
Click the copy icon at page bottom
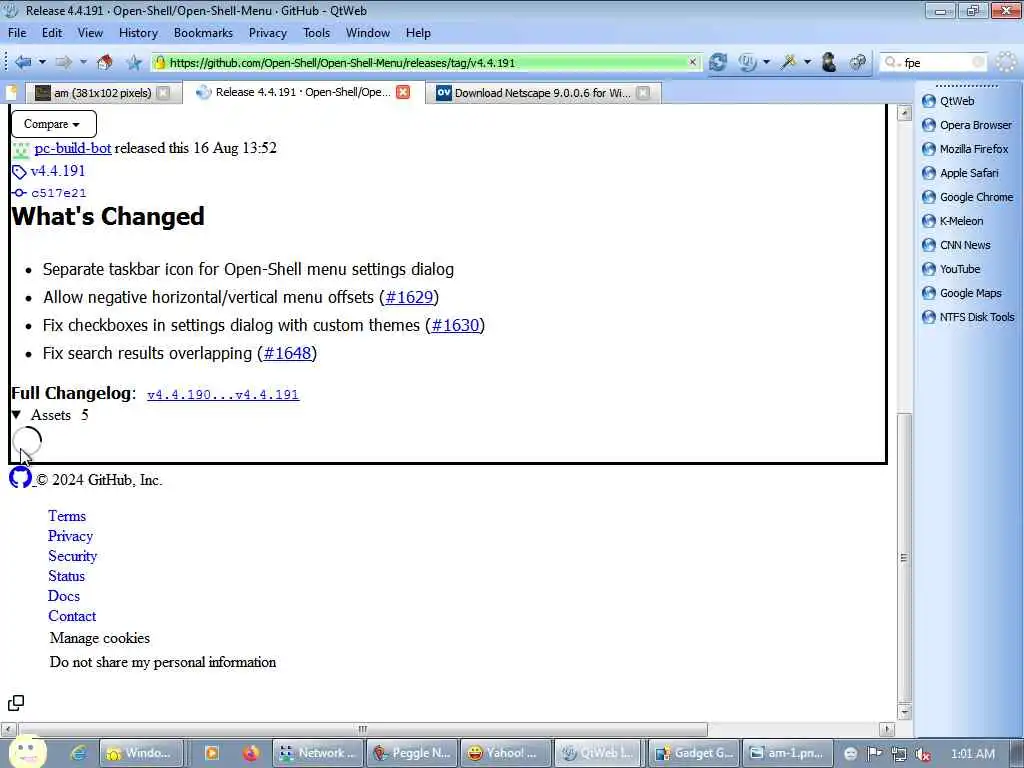point(16,703)
